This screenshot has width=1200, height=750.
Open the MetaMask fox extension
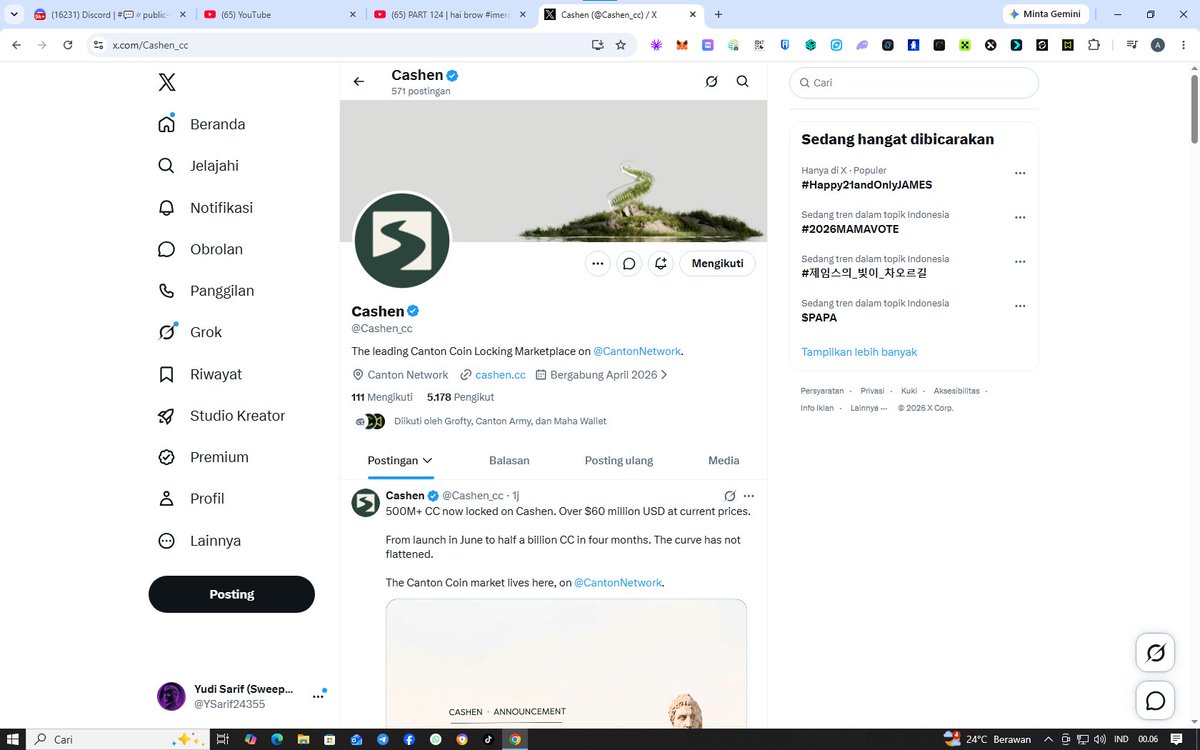point(682,45)
